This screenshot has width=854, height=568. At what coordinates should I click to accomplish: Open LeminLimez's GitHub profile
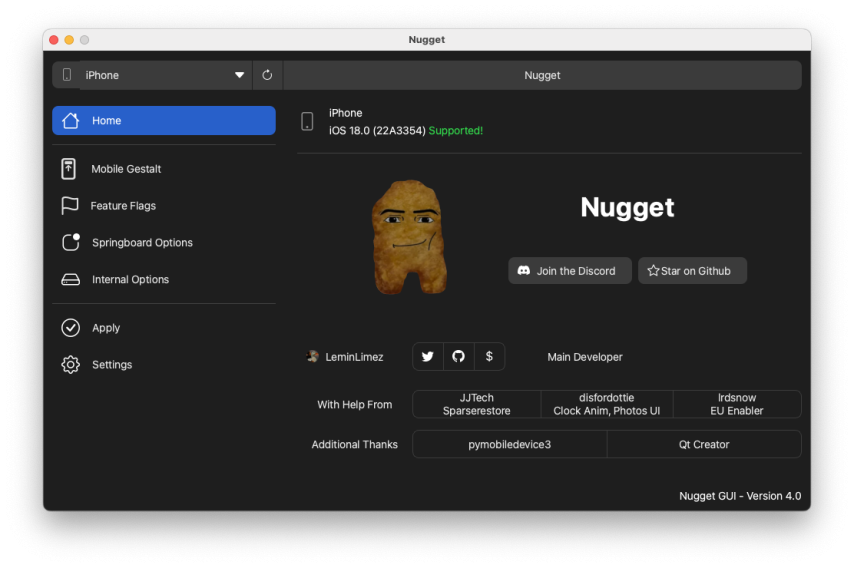click(459, 357)
